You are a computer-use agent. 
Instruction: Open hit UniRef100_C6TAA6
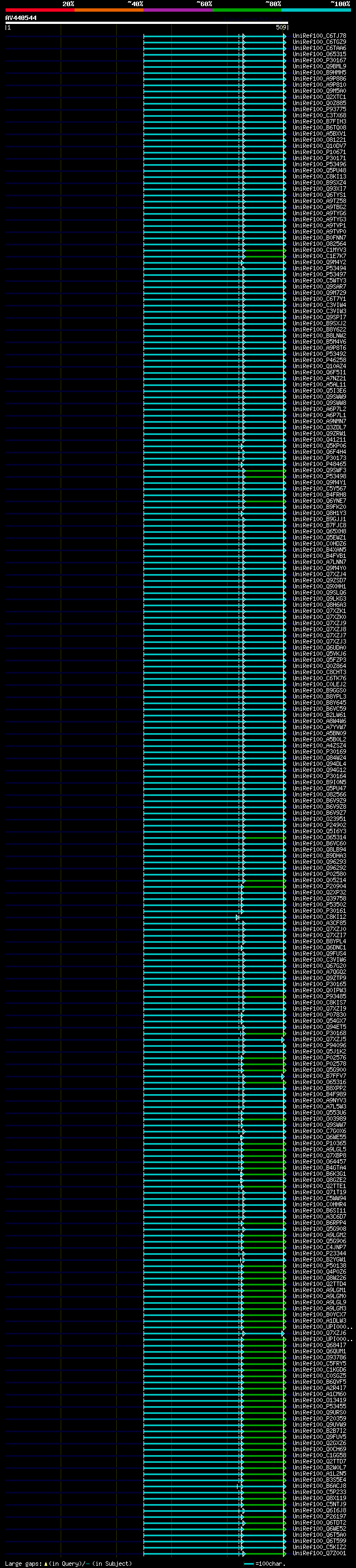click(319, 48)
